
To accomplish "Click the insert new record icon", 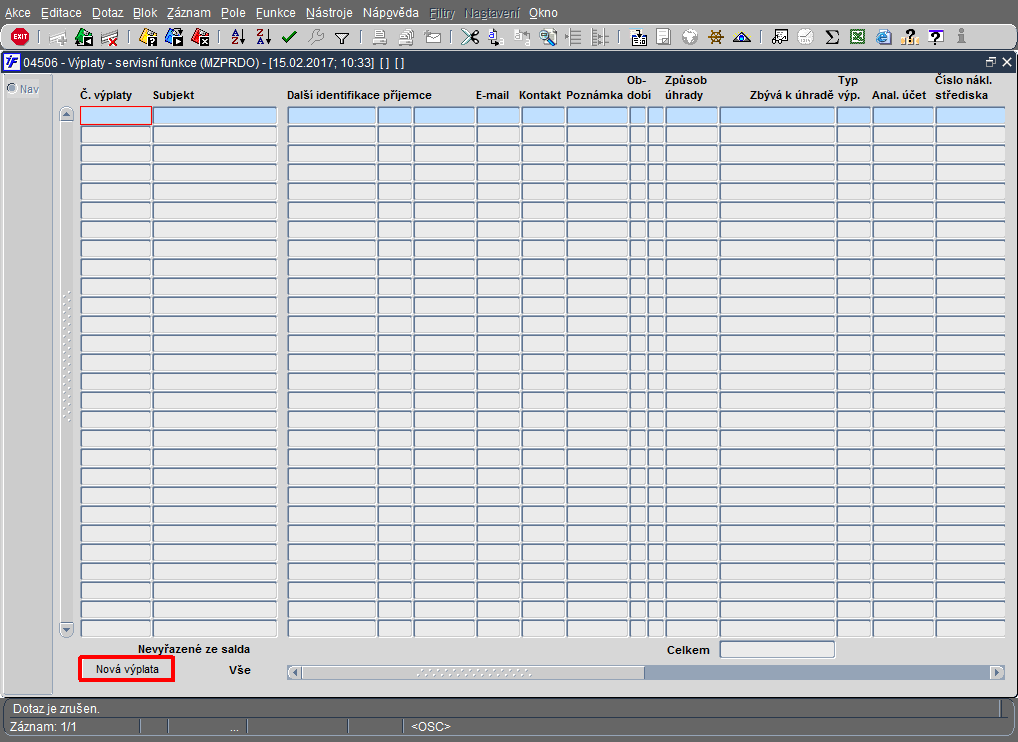I will click(58, 38).
